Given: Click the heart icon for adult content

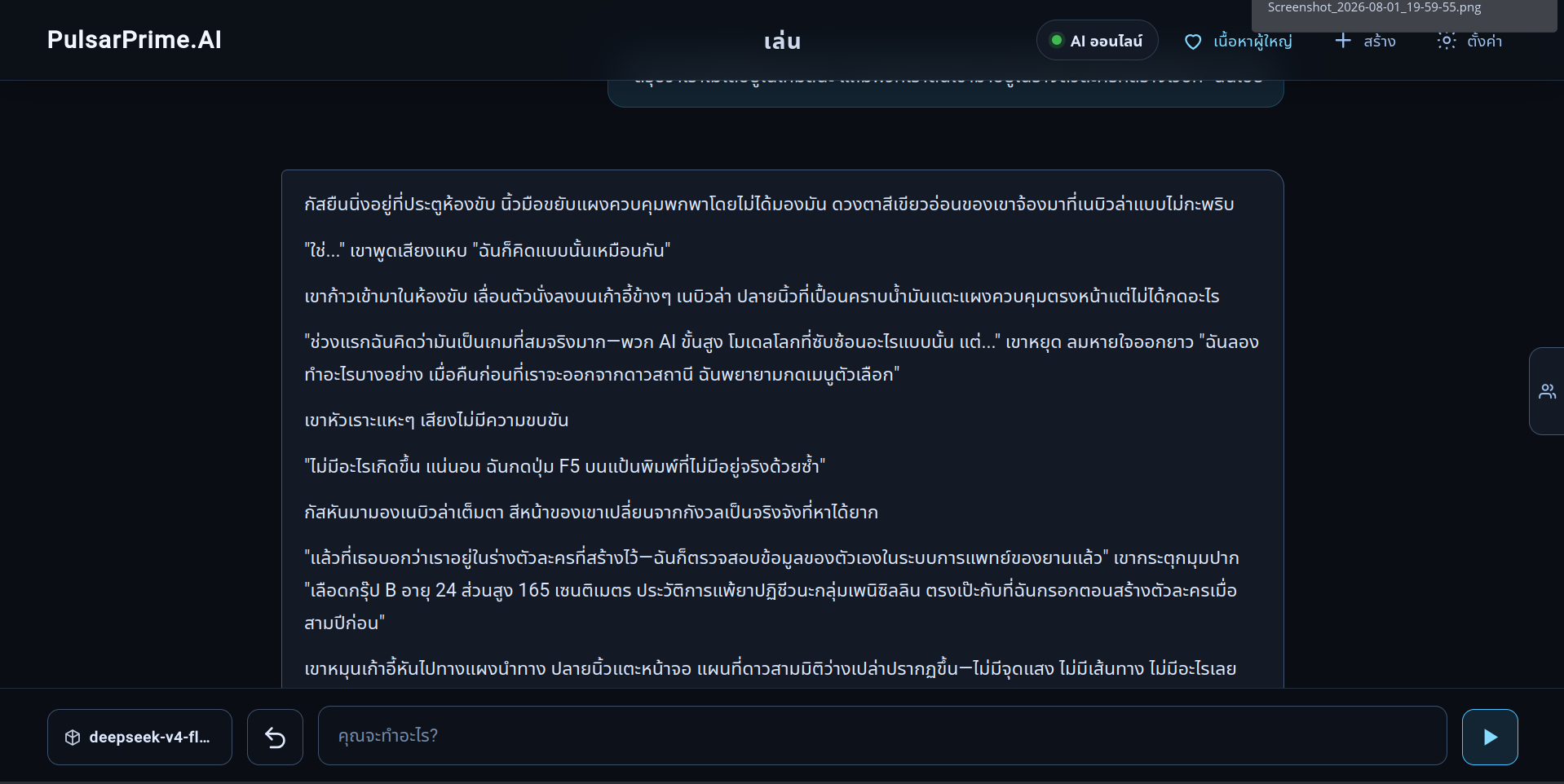Looking at the screenshot, I should 1192,42.
